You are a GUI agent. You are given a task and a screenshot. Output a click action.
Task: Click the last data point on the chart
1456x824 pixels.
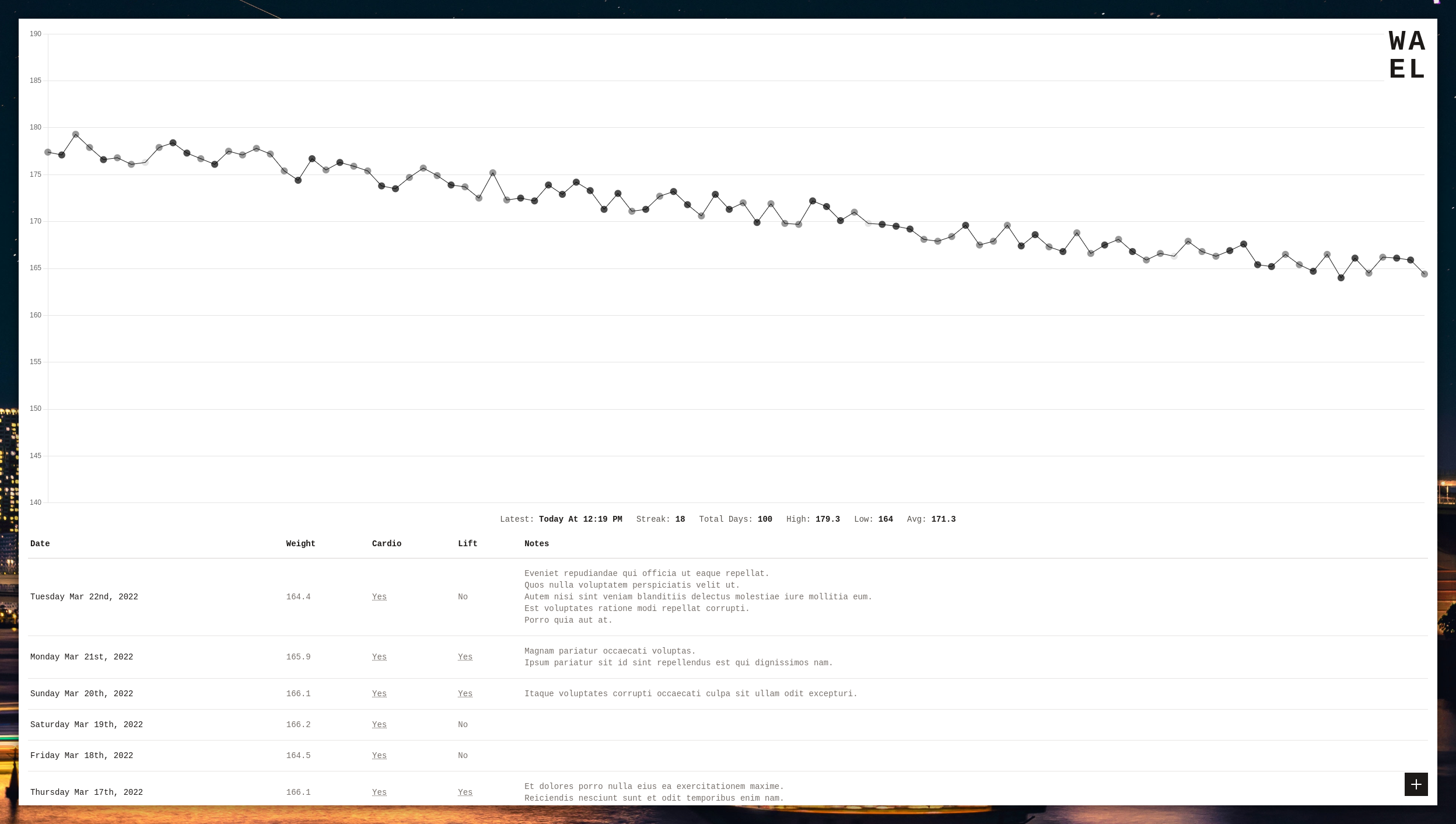click(x=1424, y=274)
